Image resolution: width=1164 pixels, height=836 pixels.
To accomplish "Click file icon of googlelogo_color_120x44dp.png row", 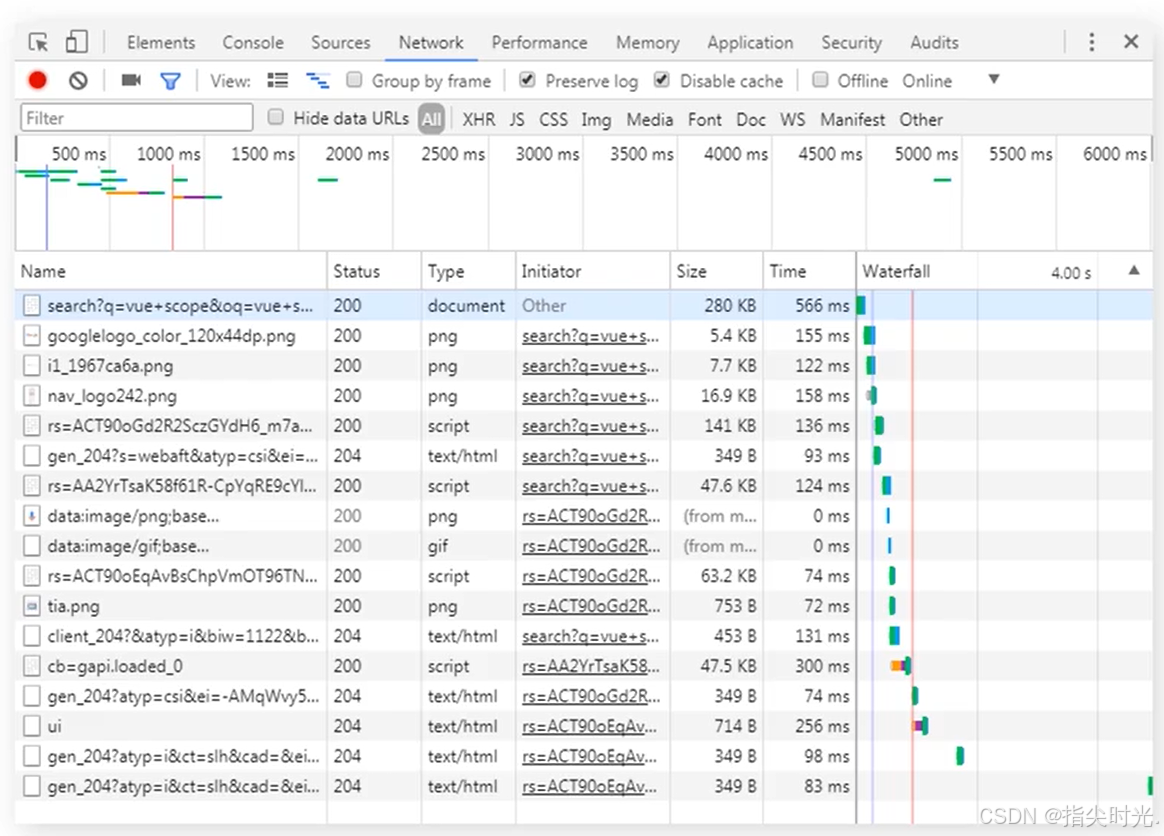I will click(x=31, y=336).
